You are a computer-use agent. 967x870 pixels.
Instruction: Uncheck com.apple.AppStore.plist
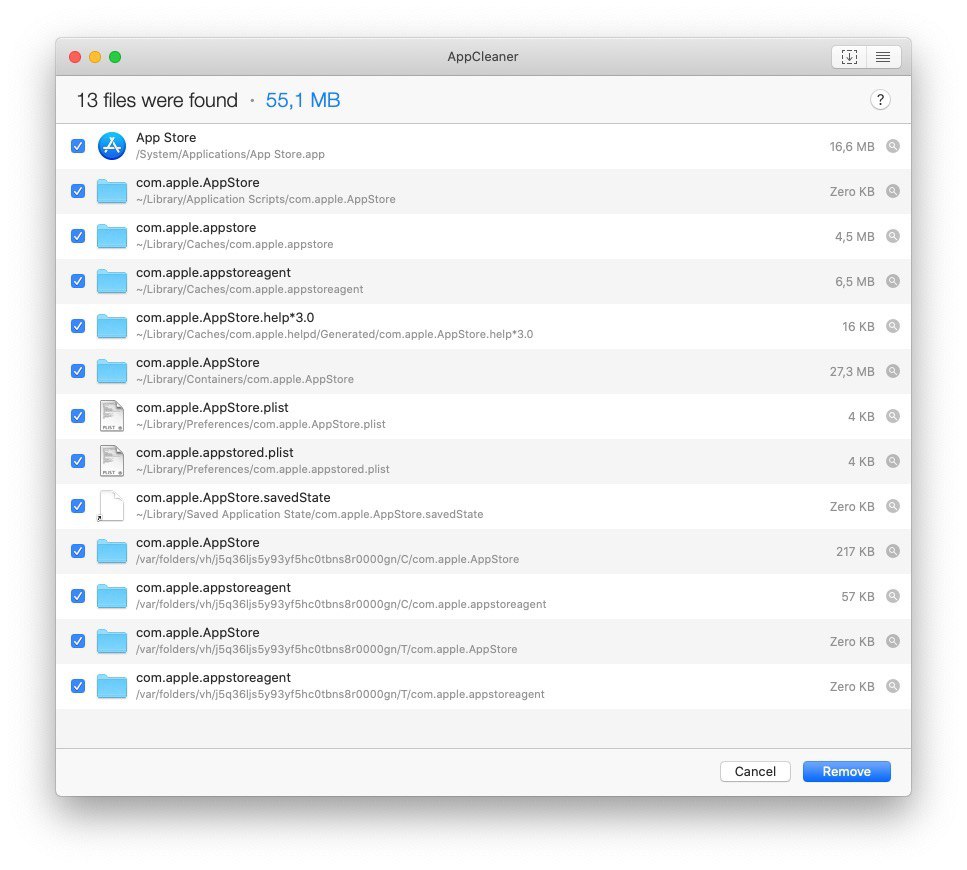(78, 416)
